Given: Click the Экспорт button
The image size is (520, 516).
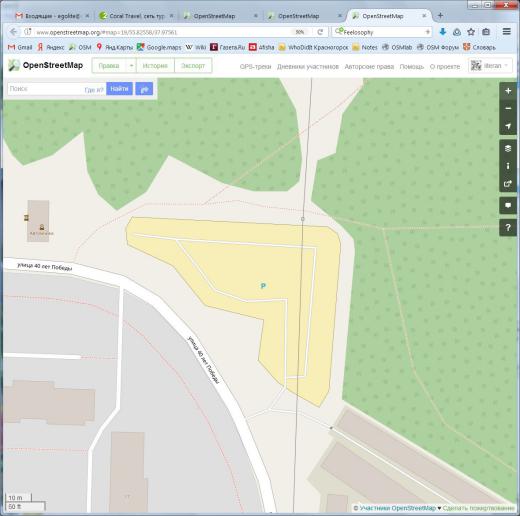Looking at the screenshot, I should [193, 66].
